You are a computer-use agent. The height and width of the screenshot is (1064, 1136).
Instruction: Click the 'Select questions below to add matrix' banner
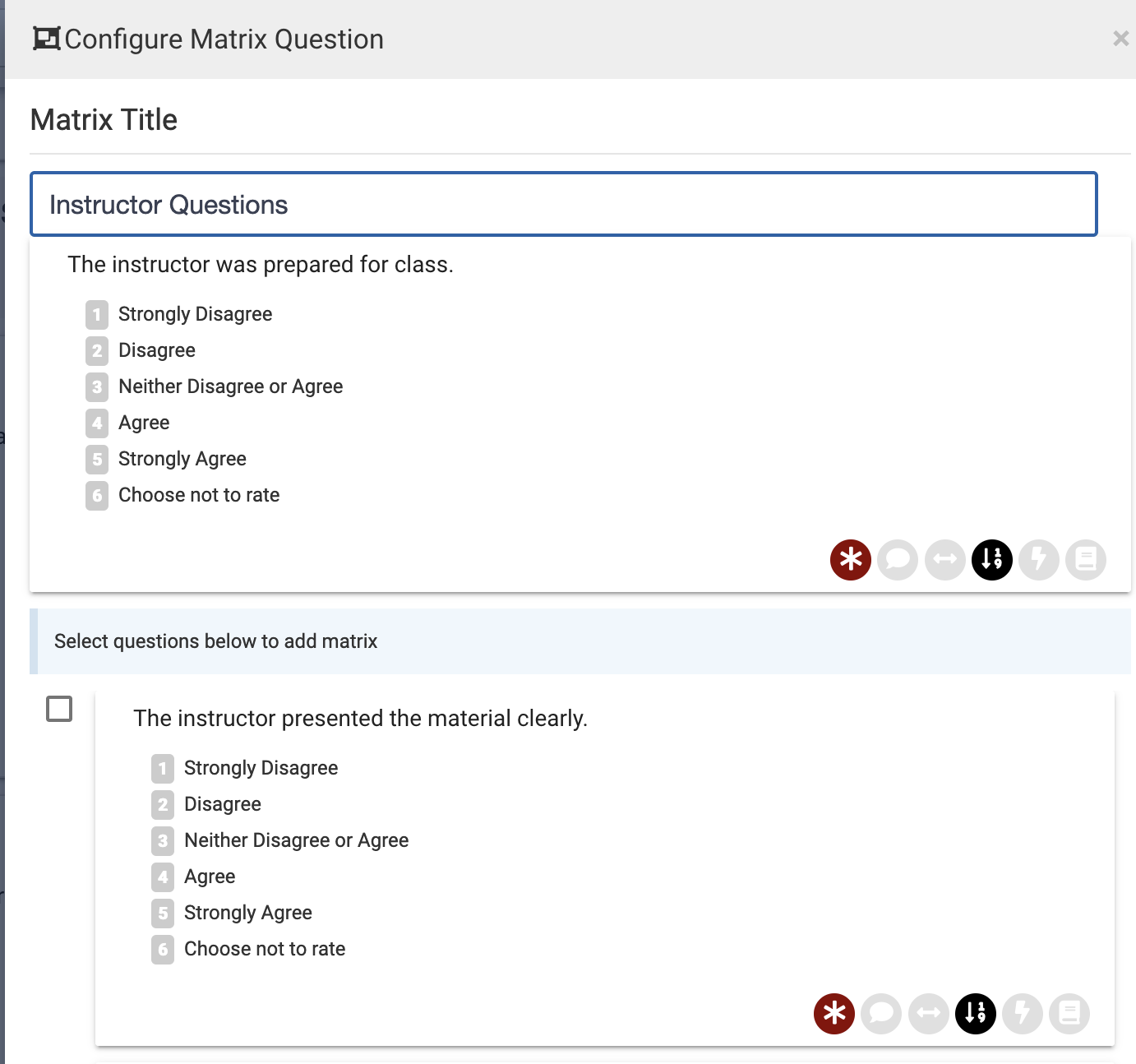[x=580, y=641]
